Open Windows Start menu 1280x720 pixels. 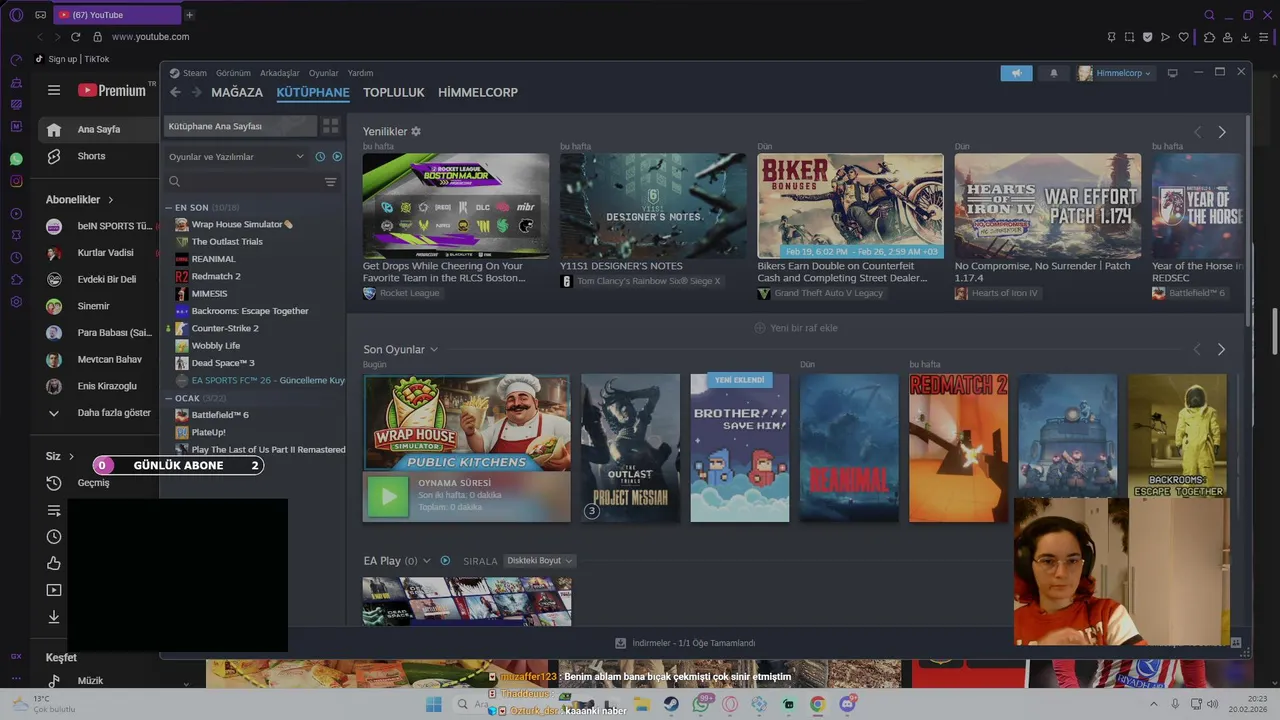[x=433, y=705]
